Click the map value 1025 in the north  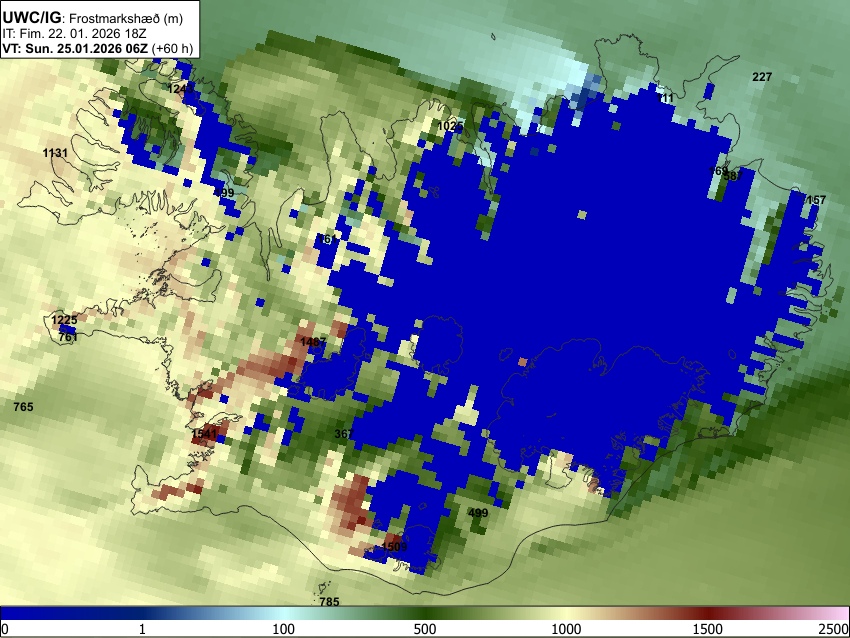[450, 126]
